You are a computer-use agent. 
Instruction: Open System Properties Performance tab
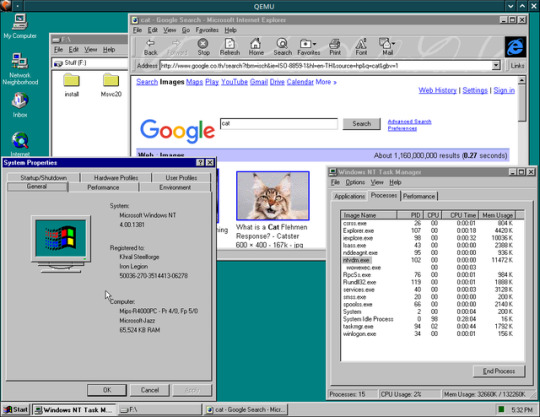tap(103, 187)
